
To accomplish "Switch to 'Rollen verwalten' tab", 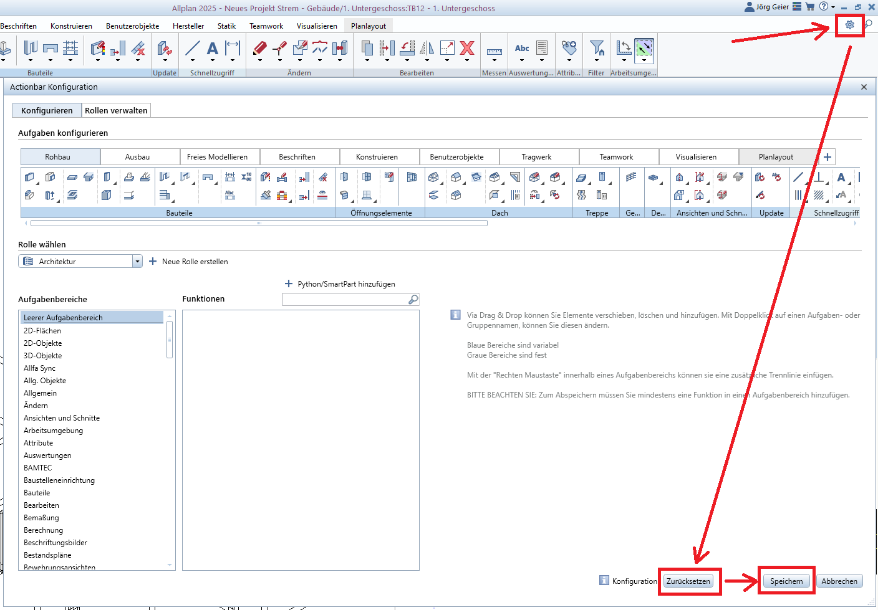I will point(116,110).
